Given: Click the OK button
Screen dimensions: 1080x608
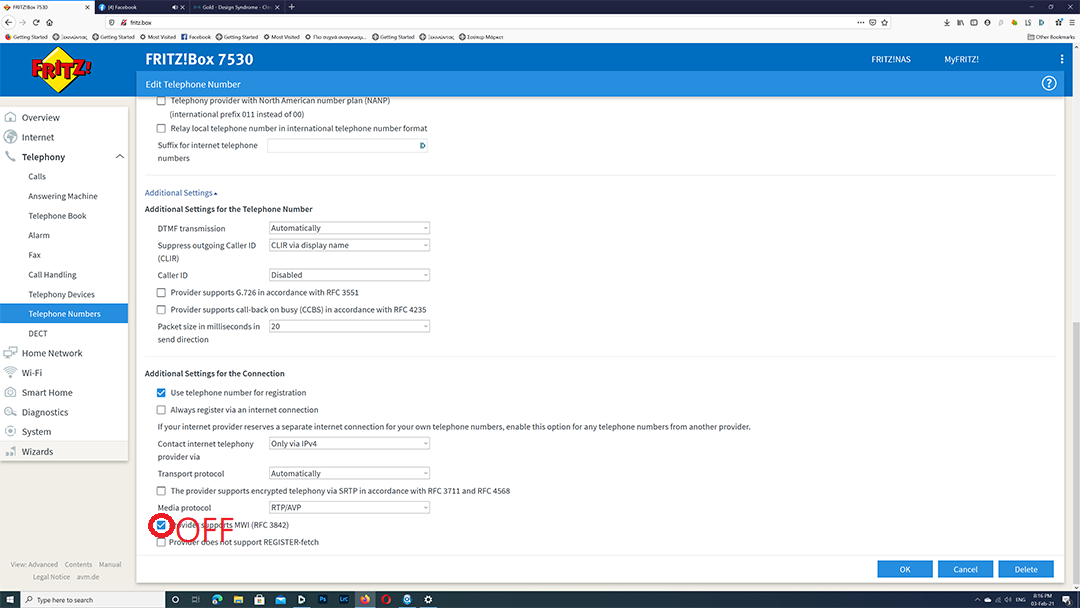Looking at the screenshot, I should 904,569.
